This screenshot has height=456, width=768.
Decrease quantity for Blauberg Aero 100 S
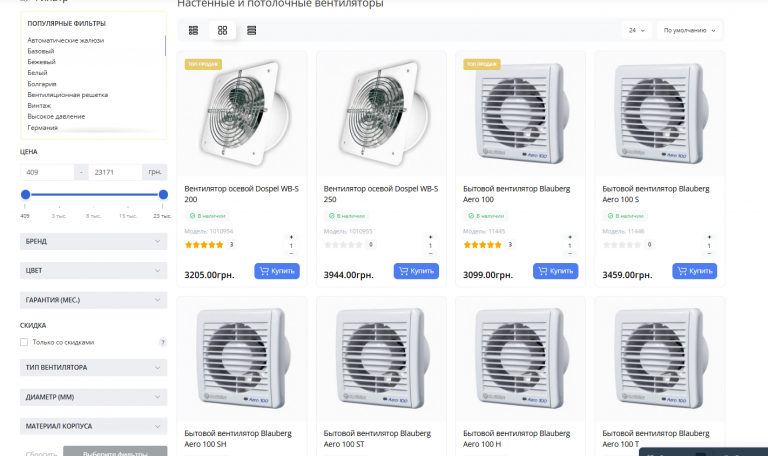click(709, 254)
